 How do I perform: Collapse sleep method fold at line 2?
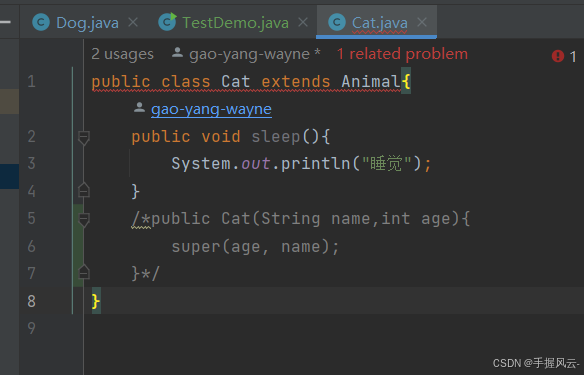[x=84, y=137]
